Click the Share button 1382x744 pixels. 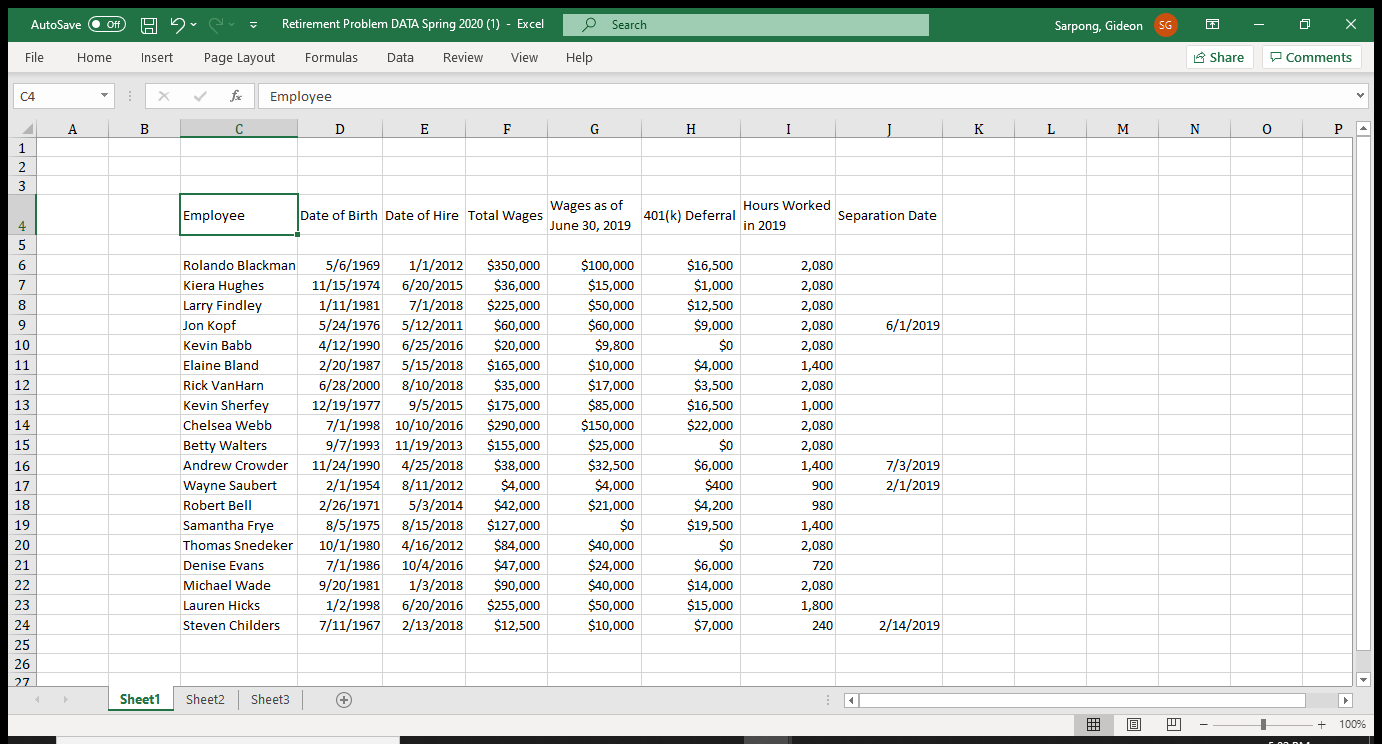click(x=1219, y=57)
